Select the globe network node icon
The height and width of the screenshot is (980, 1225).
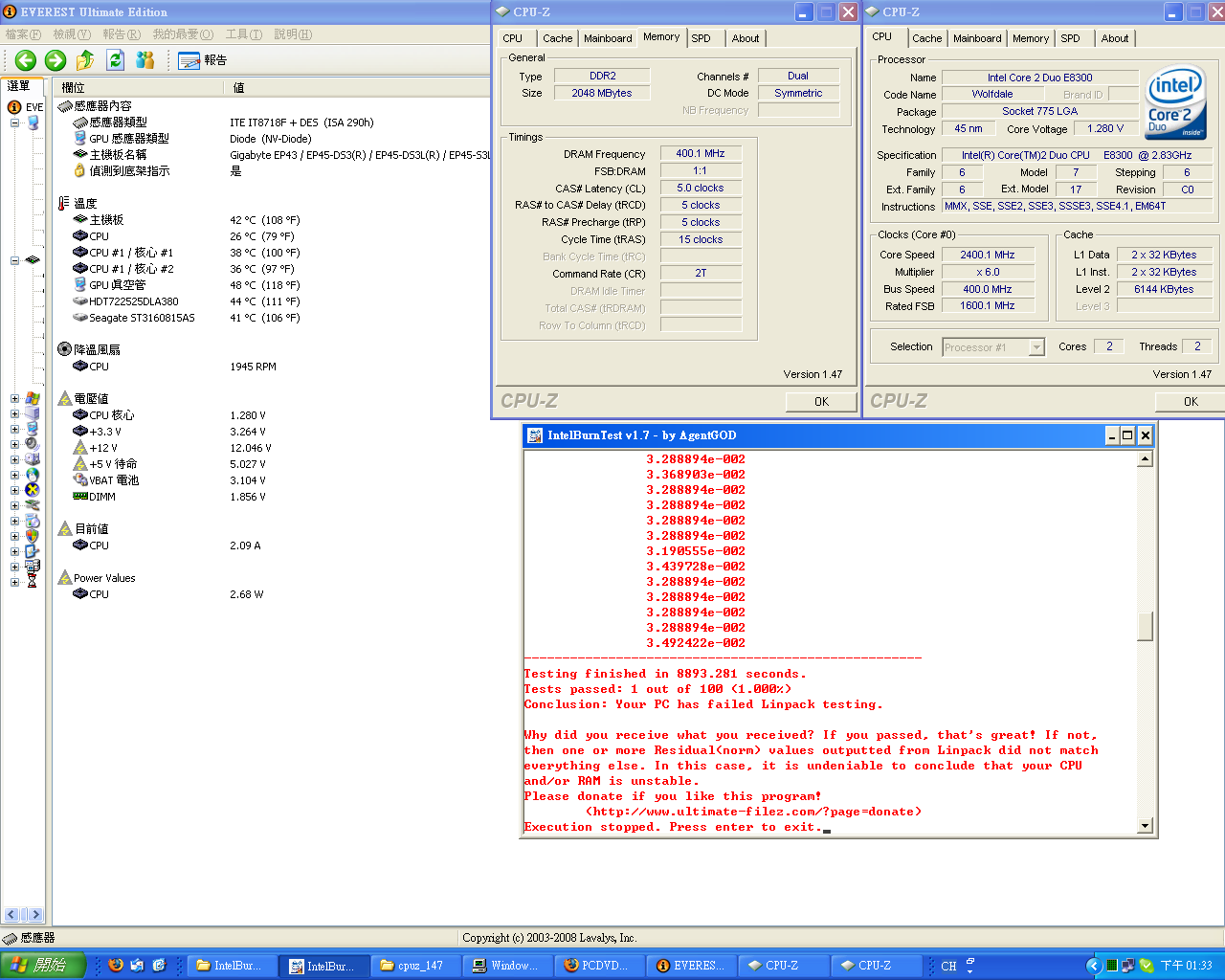point(33,475)
